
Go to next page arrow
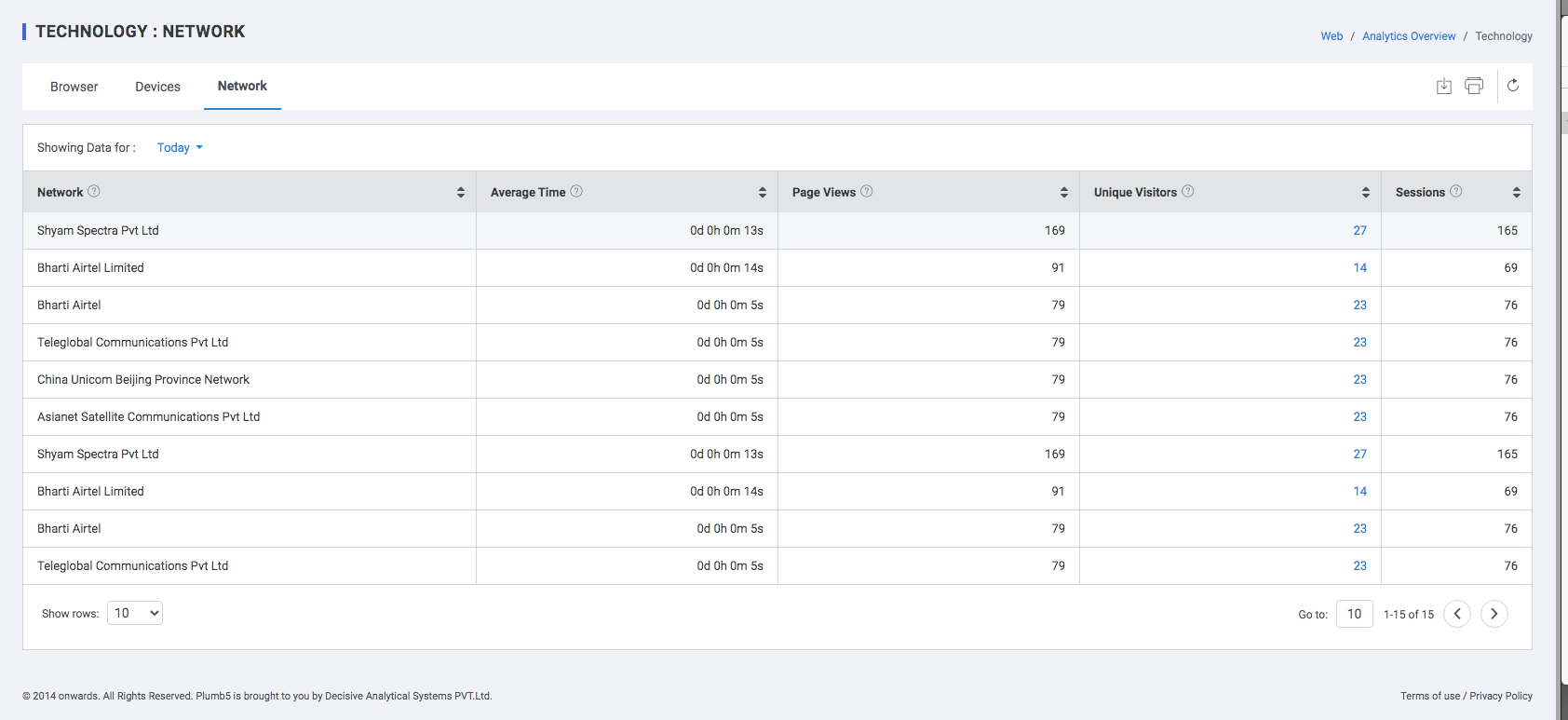click(1494, 614)
